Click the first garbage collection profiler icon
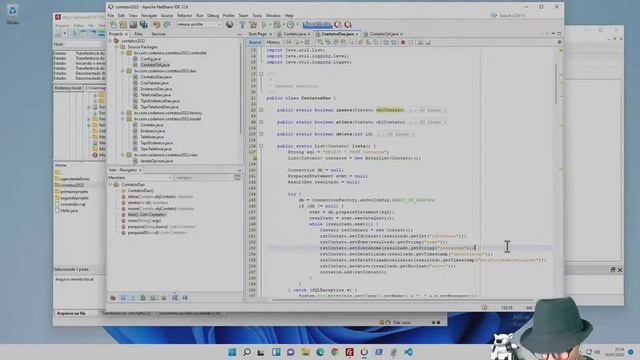The image size is (640, 360). point(338,25)
